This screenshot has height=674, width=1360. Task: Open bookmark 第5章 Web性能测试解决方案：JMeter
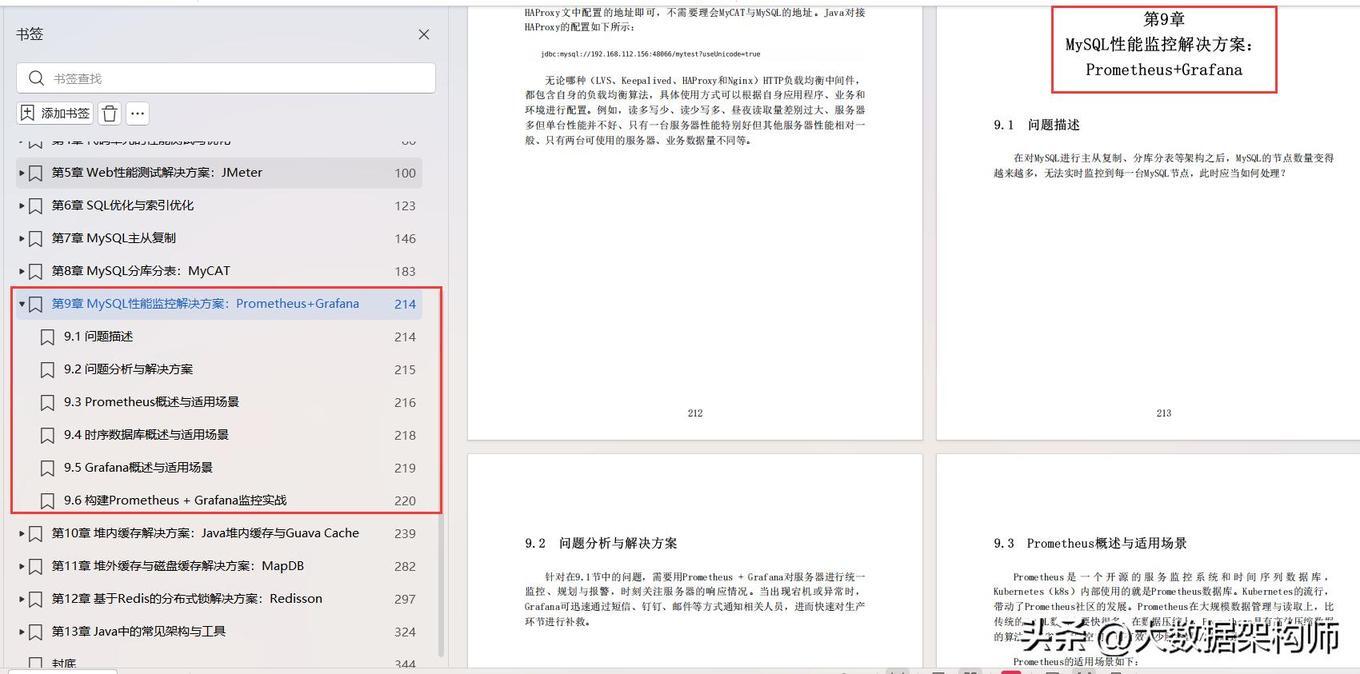pyautogui.click(x=157, y=173)
